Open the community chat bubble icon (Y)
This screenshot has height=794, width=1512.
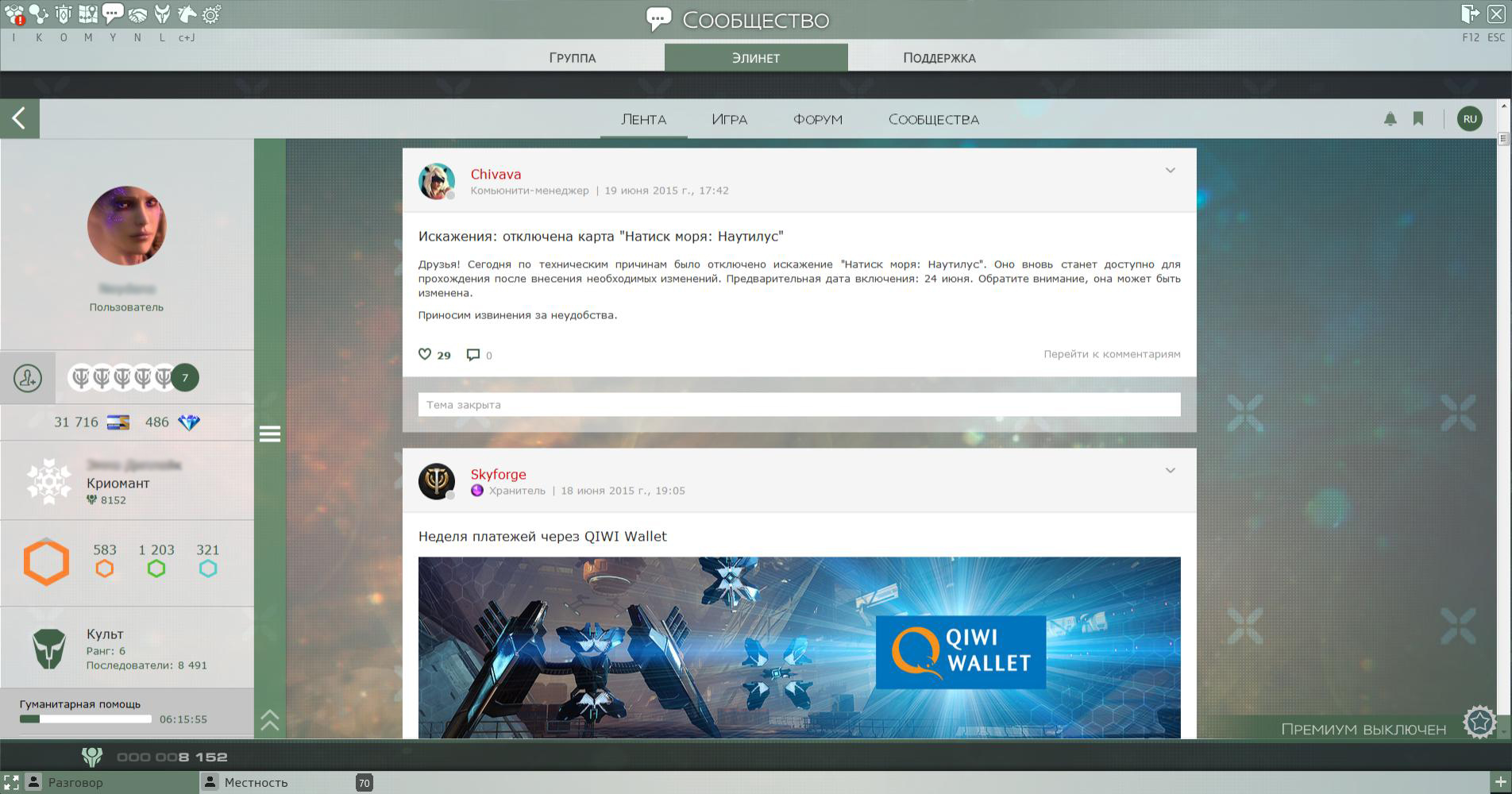pos(113,14)
